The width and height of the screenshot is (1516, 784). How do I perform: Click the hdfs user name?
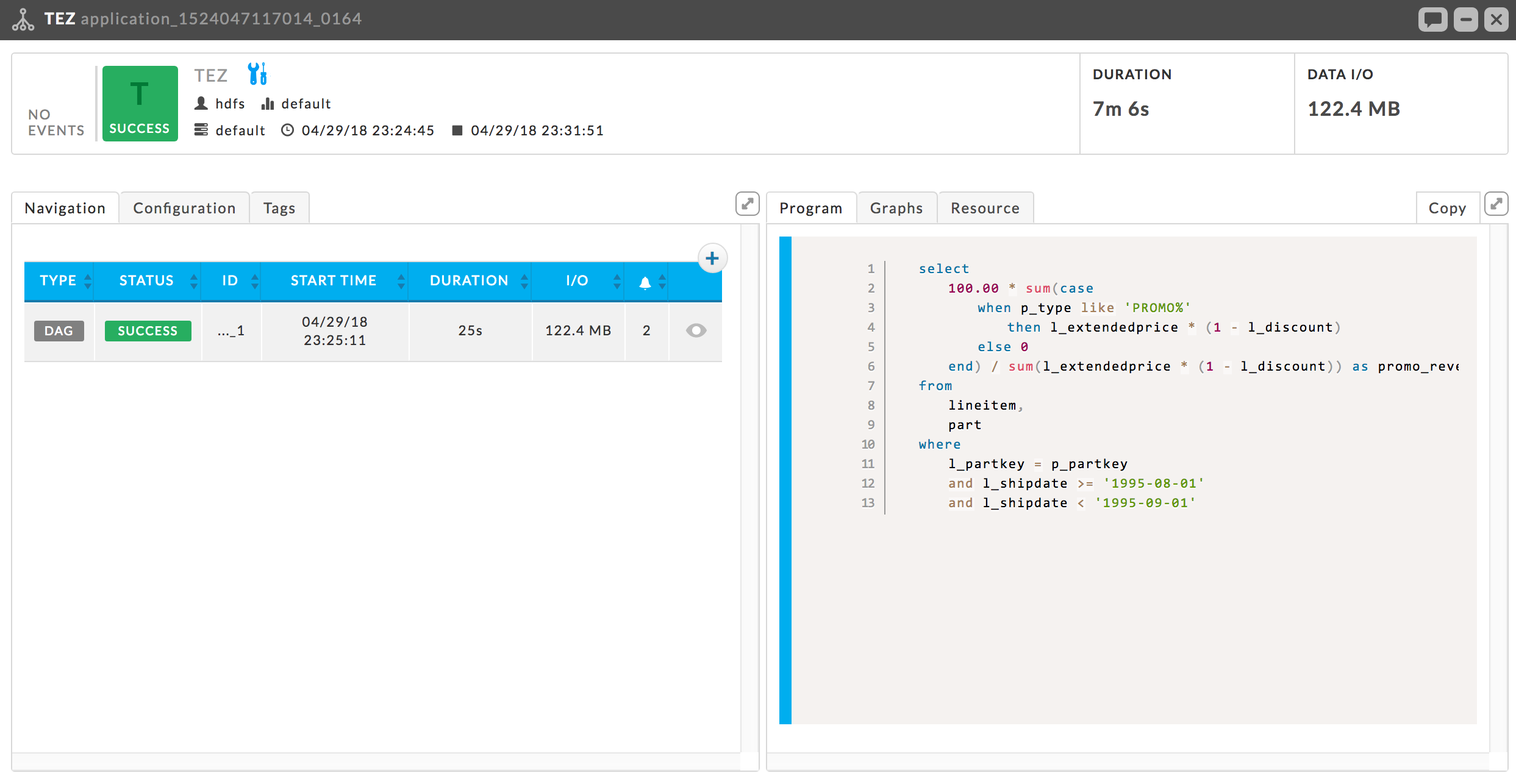(x=231, y=104)
